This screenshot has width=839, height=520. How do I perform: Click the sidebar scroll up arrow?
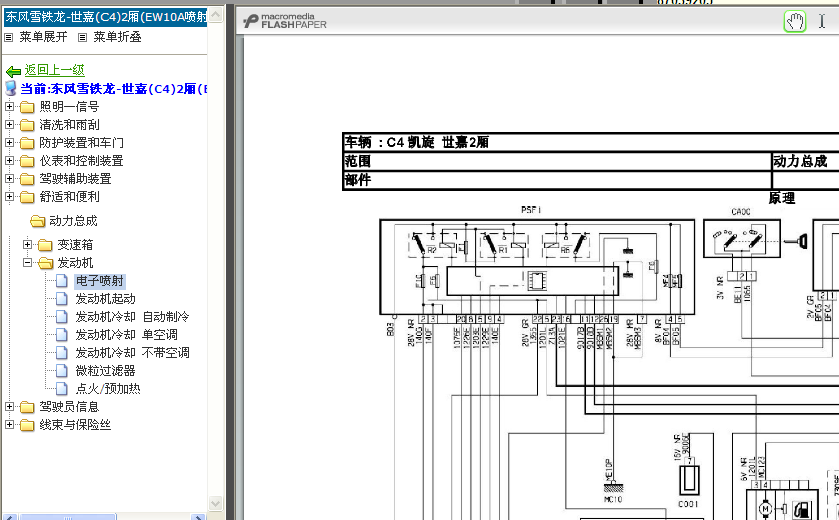pos(216,14)
